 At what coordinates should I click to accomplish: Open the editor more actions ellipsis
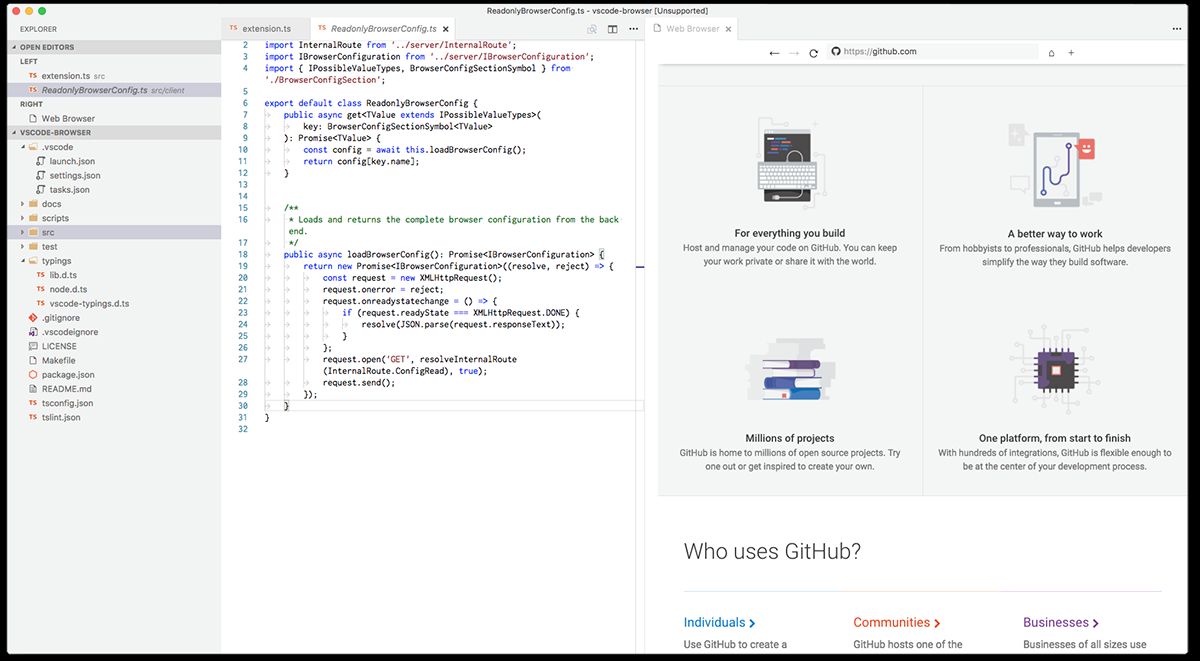click(x=633, y=29)
